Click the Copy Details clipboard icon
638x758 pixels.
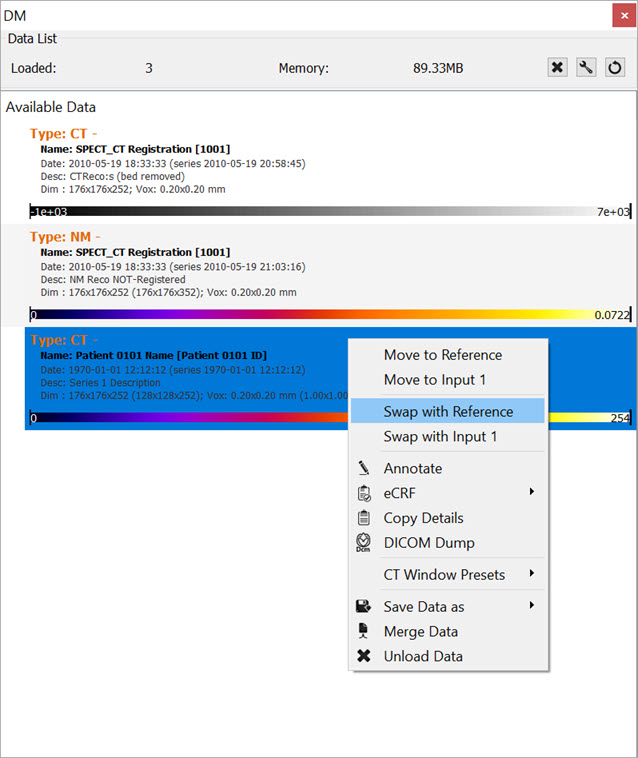point(364,518)
